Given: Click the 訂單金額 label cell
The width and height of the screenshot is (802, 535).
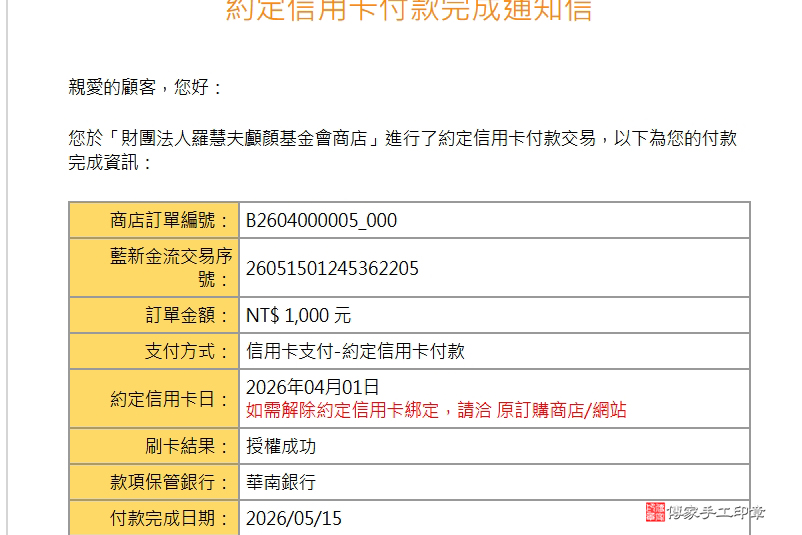Looking at the screenshot, I should (154, 315).
